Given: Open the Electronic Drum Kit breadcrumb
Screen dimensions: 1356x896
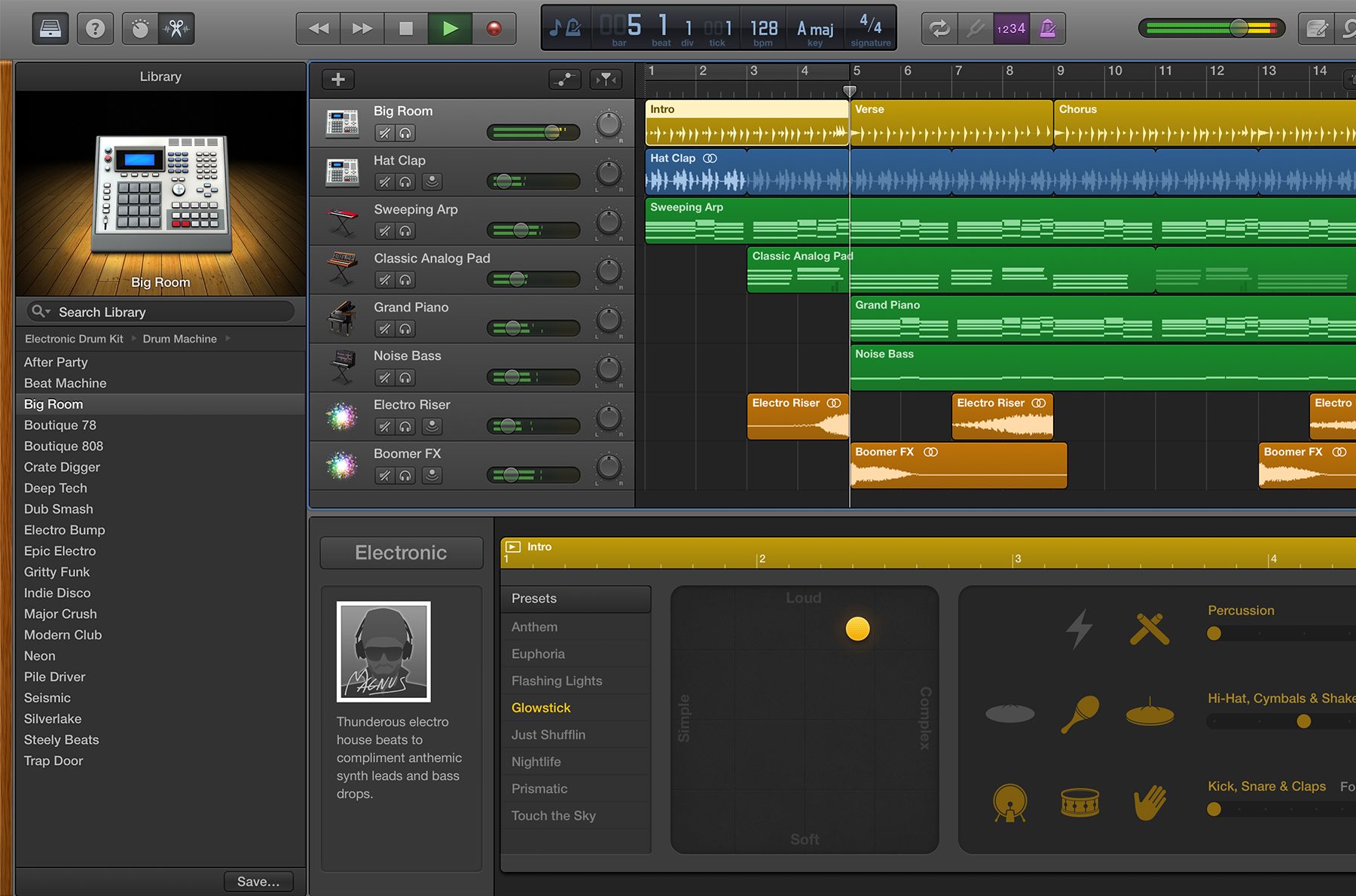Looking at the screenshot, I should point(72,339).
